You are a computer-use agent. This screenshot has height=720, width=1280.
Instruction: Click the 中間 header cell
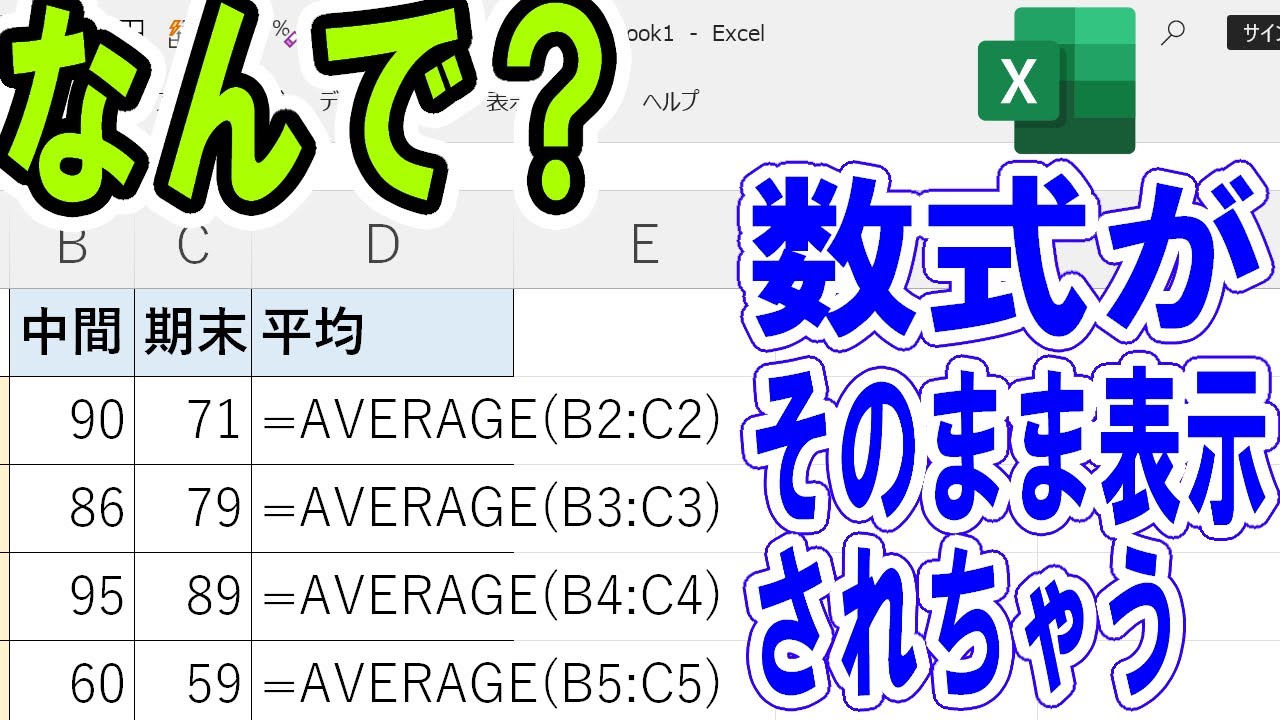tap(72, 333)
